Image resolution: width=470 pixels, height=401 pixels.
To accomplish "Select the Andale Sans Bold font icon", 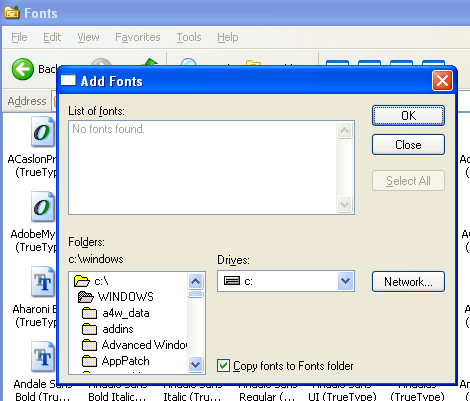I will [43, 357].
